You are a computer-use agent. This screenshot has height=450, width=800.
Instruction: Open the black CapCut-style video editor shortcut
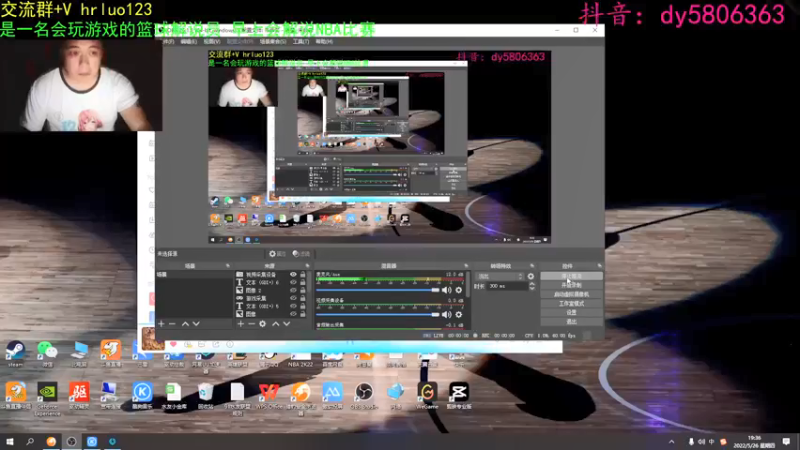459,396
